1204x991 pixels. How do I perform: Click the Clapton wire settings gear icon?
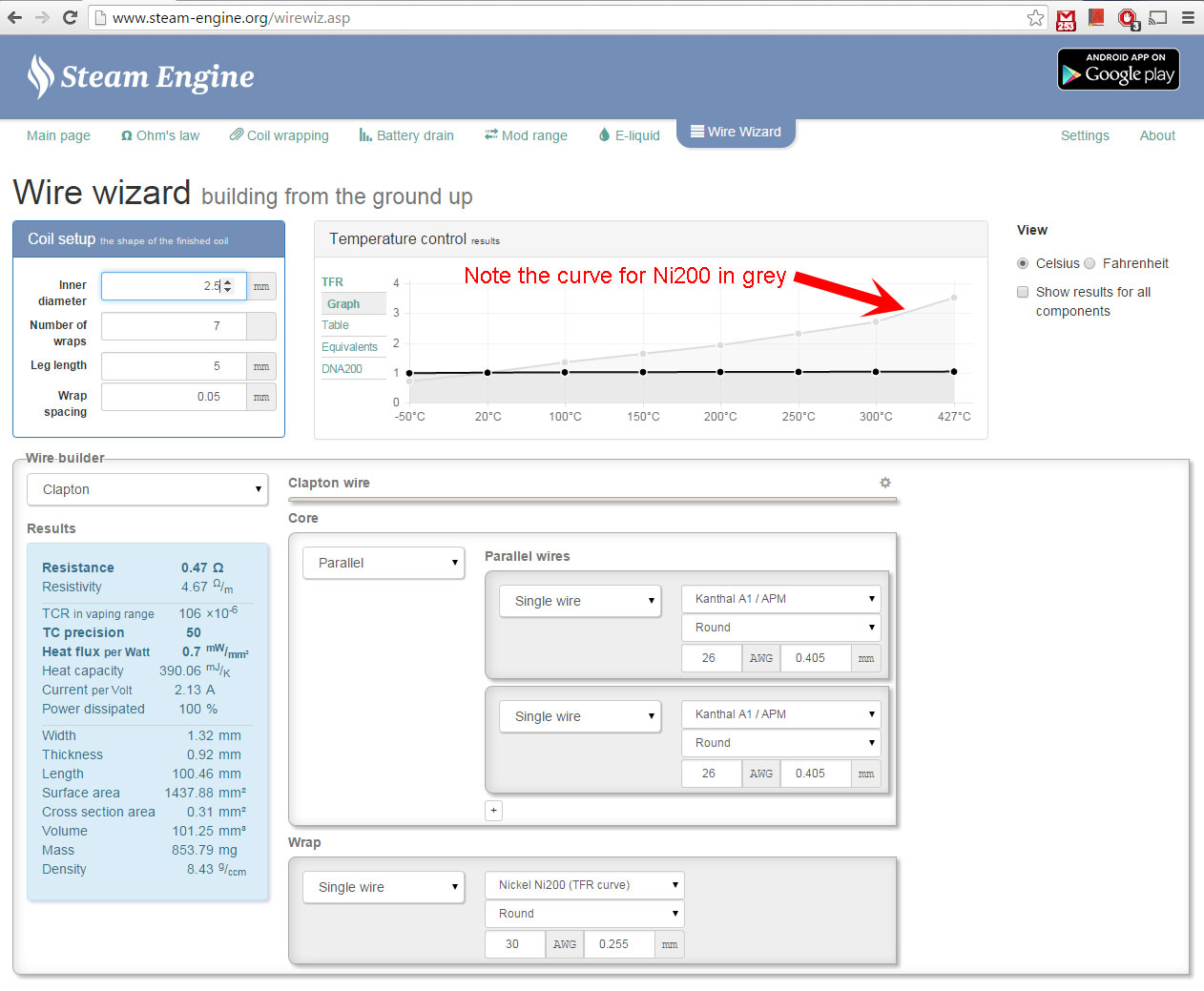pyautogui.click(x=884, y=483)
